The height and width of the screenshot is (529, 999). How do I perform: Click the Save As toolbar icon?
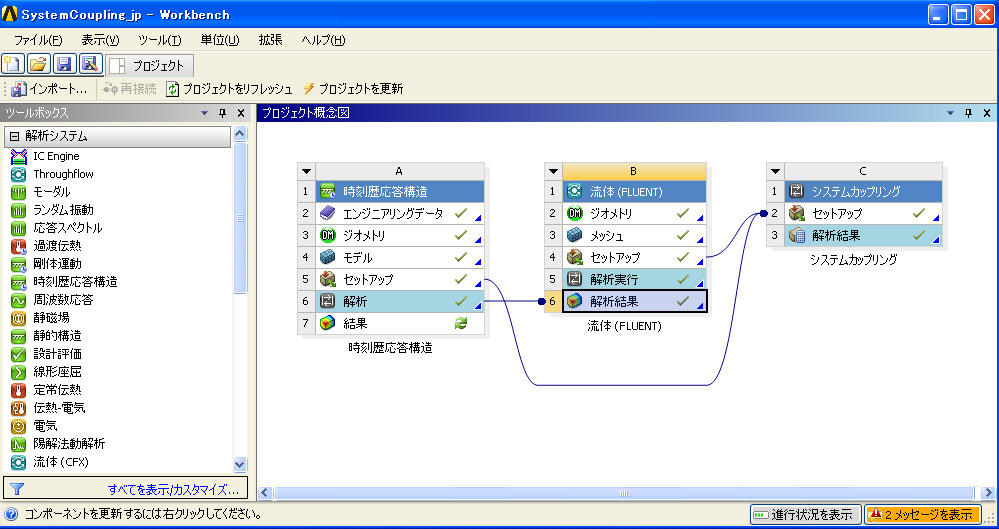click(x=90, y=64)
